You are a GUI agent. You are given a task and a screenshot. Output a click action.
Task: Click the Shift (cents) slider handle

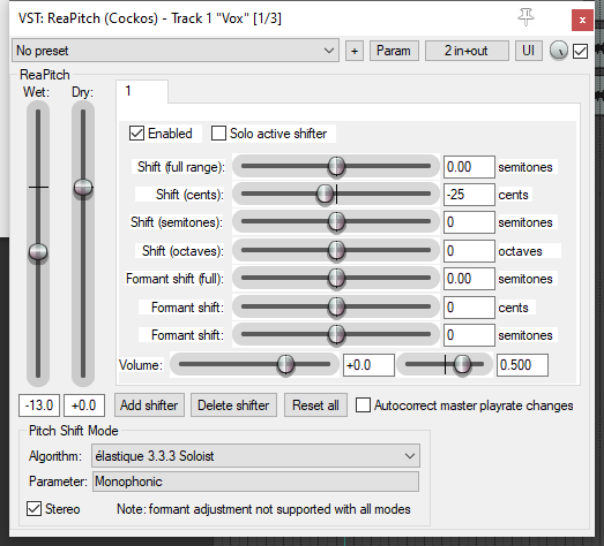click(325, 194)
